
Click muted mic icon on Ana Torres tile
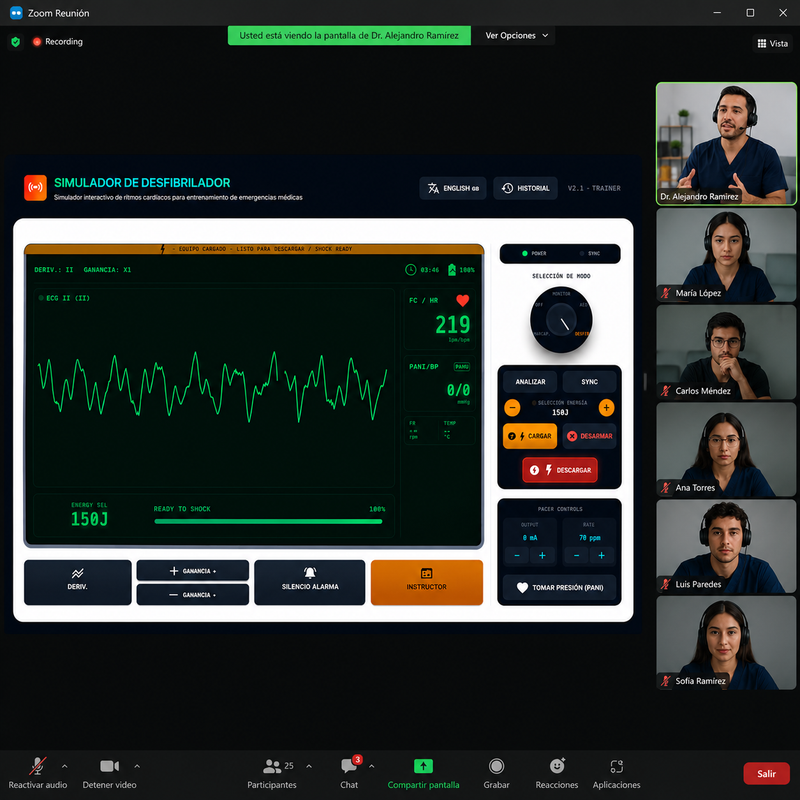pos(665,488)
